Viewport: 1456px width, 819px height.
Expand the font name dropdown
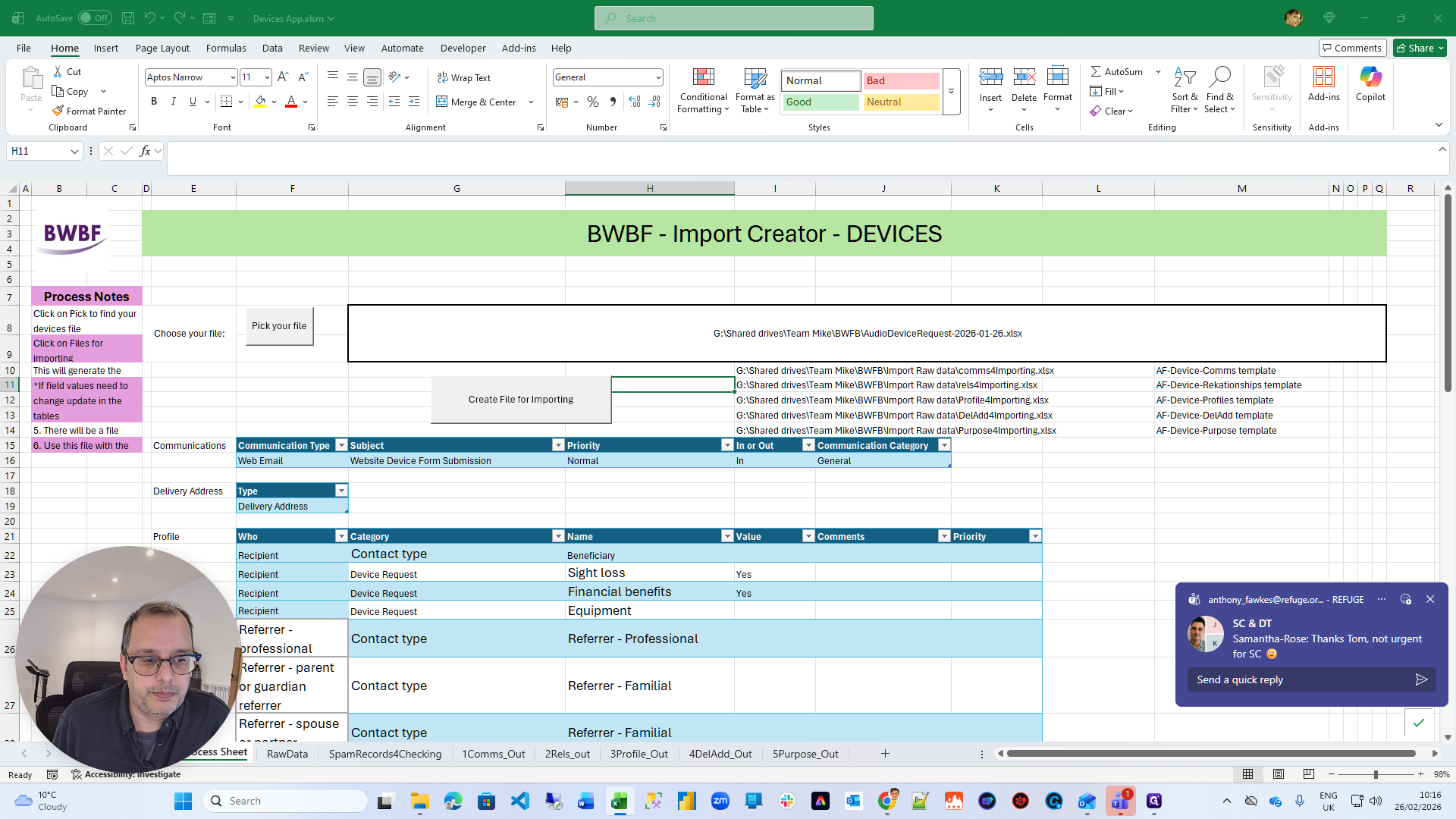pyautogui.click(x=232, y=77)
